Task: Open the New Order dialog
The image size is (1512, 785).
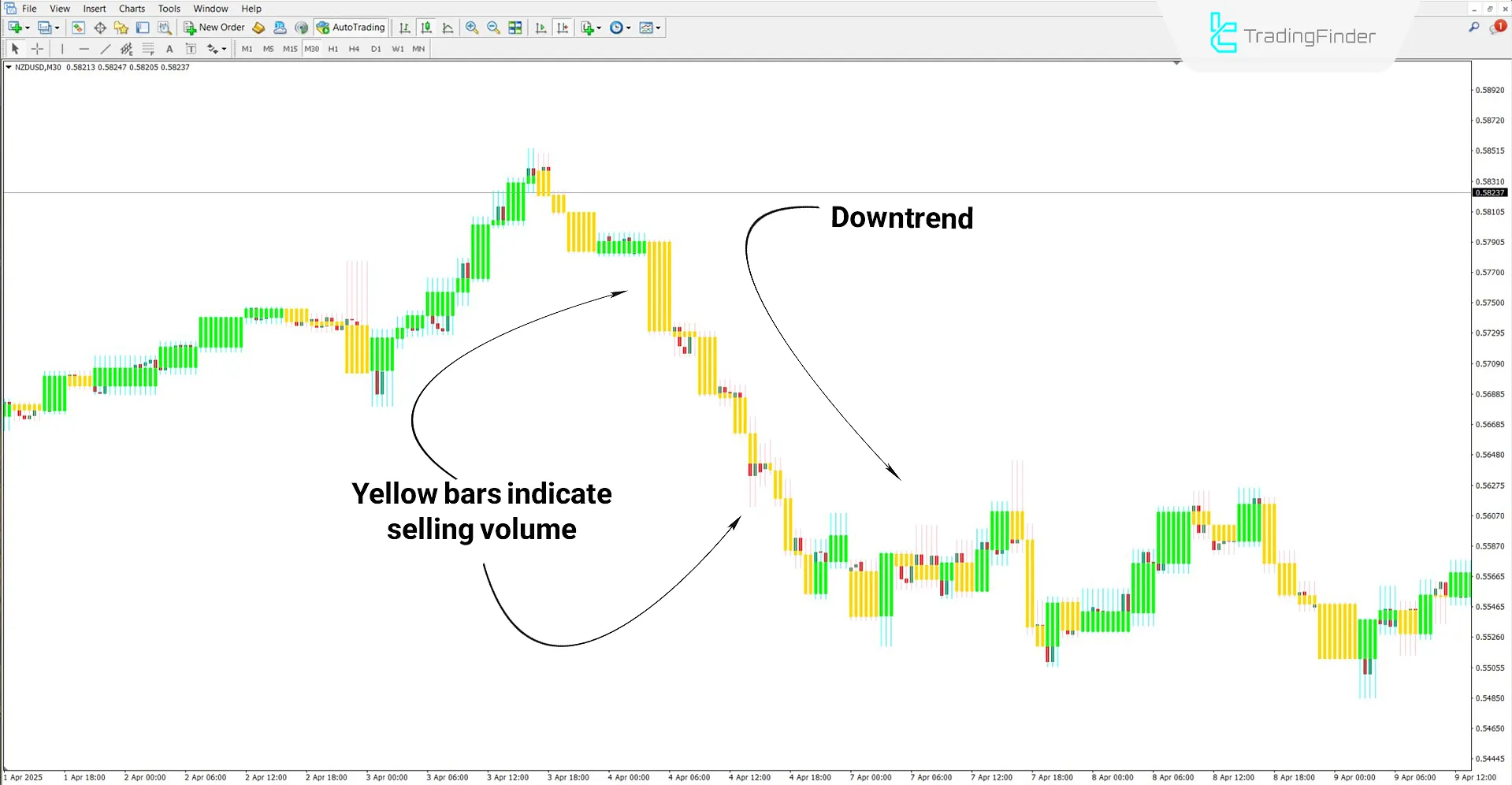Action: point(214,27)
